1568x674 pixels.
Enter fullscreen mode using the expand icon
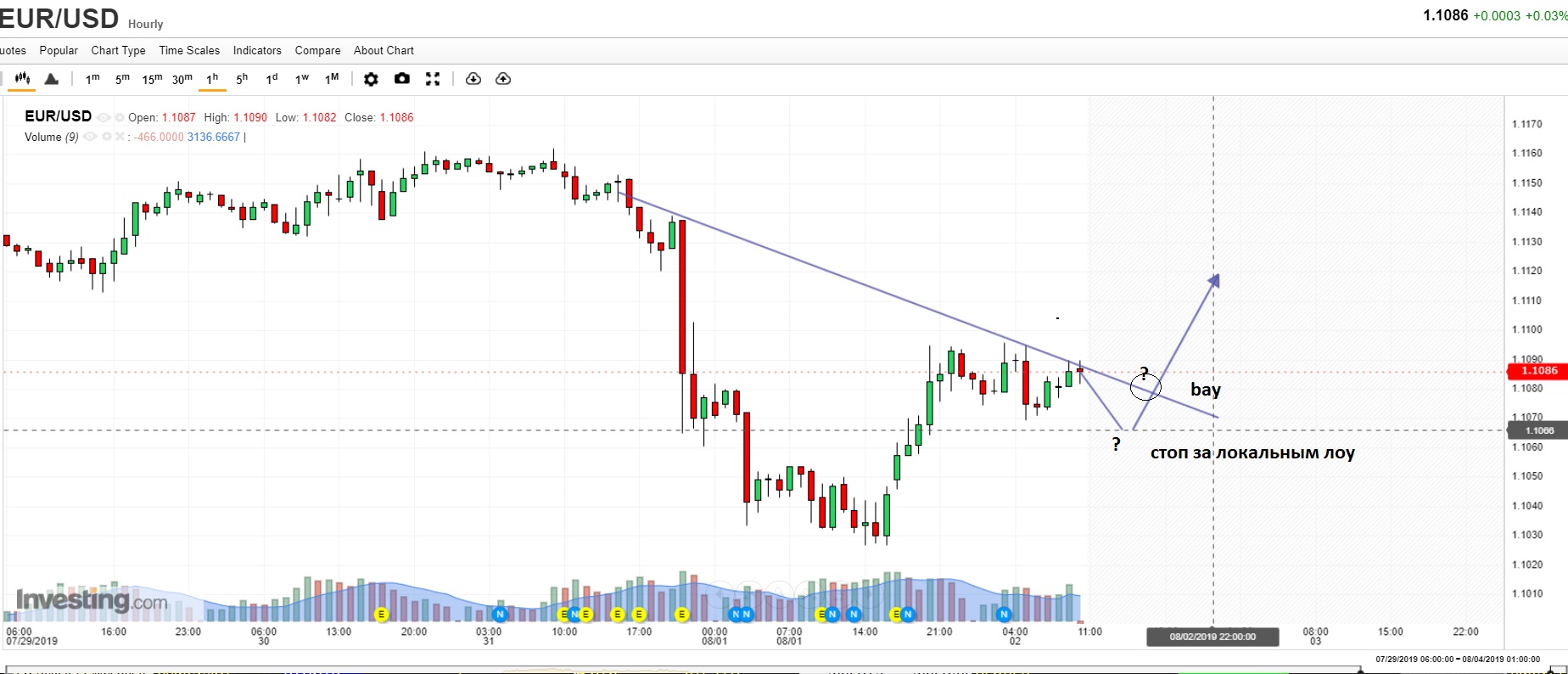click(x=433, y=79)
